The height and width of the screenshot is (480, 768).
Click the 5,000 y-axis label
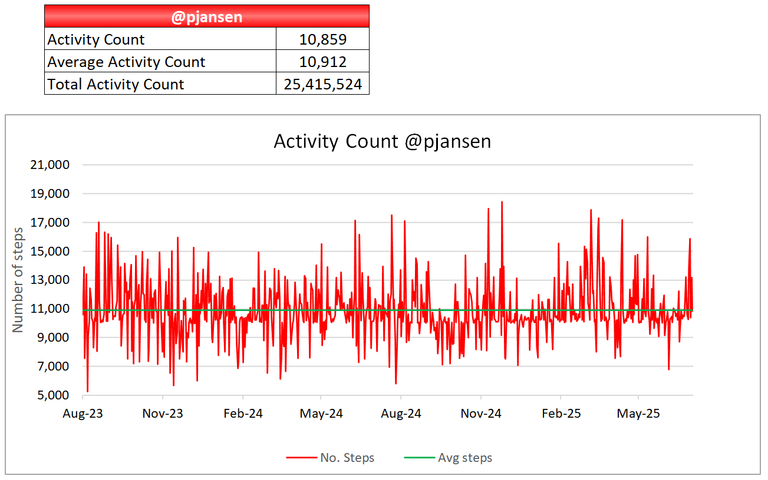click(x=53, y=395)
